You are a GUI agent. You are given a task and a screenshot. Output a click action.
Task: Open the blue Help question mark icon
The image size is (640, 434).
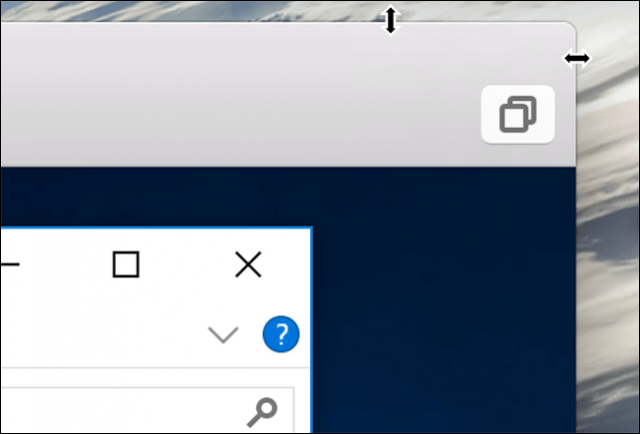tap(281, 334)
